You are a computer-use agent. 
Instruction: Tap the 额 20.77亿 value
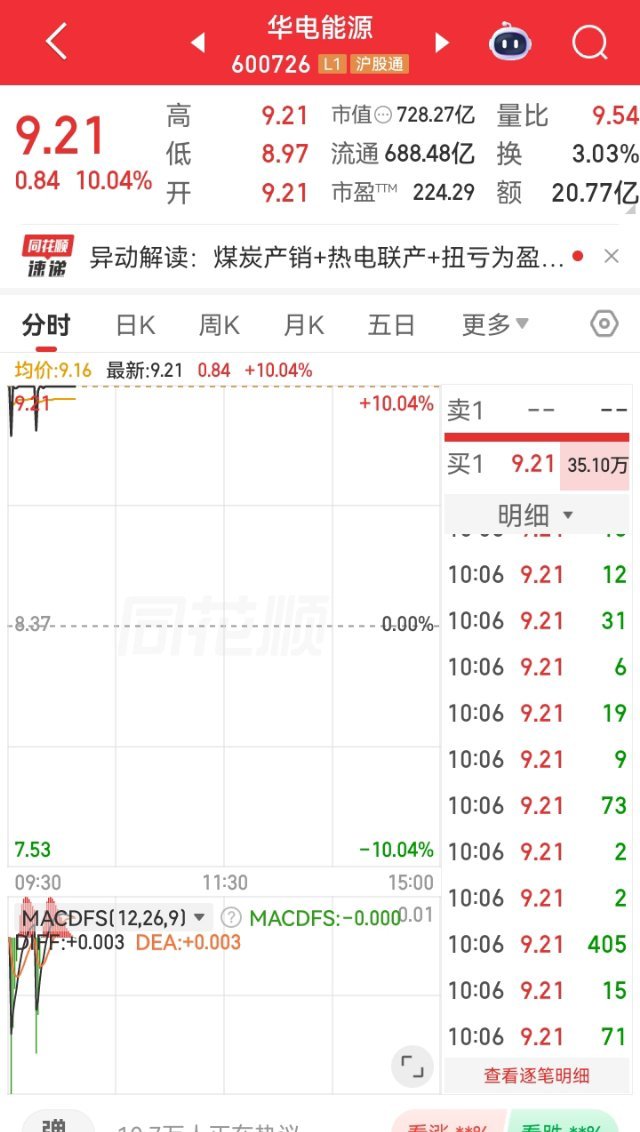595,193
